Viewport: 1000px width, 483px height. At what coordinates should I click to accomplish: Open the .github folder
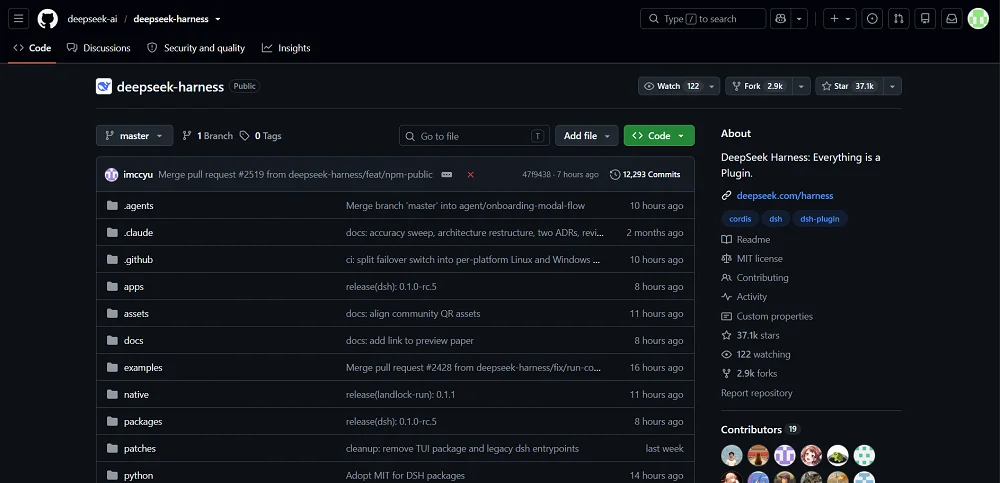[x=138, y=260]
